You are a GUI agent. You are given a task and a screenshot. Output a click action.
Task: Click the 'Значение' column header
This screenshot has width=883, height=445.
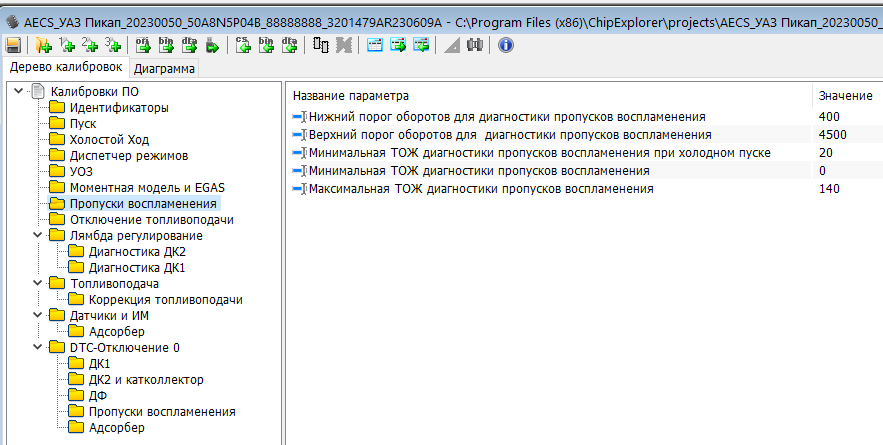(x=845, y=95)
